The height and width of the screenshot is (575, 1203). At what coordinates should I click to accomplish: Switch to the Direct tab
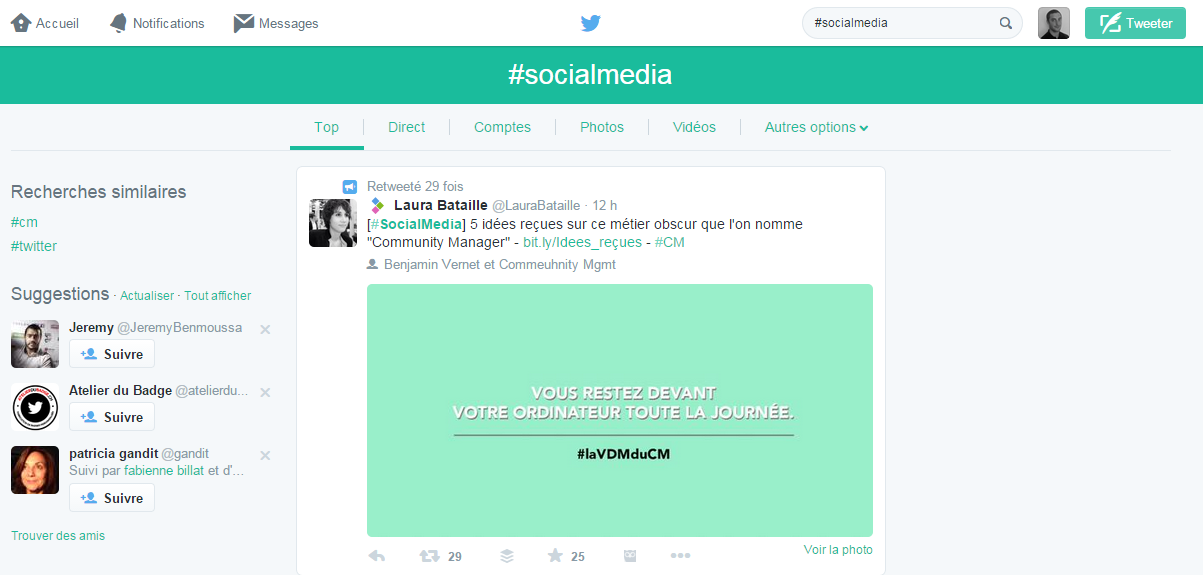coord(406,127)
